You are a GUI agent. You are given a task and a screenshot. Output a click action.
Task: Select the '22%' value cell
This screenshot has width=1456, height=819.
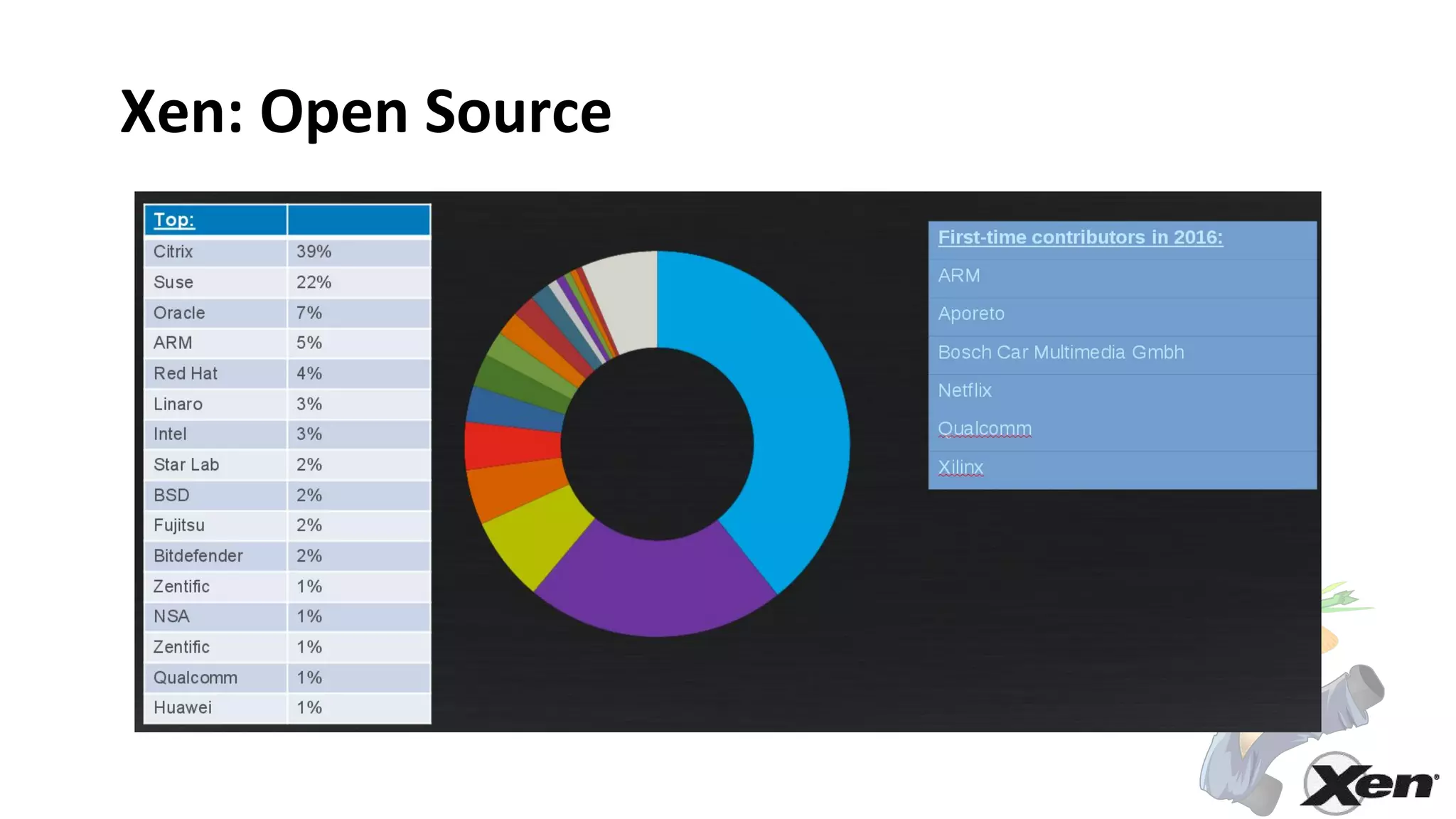tap(359, 282)
